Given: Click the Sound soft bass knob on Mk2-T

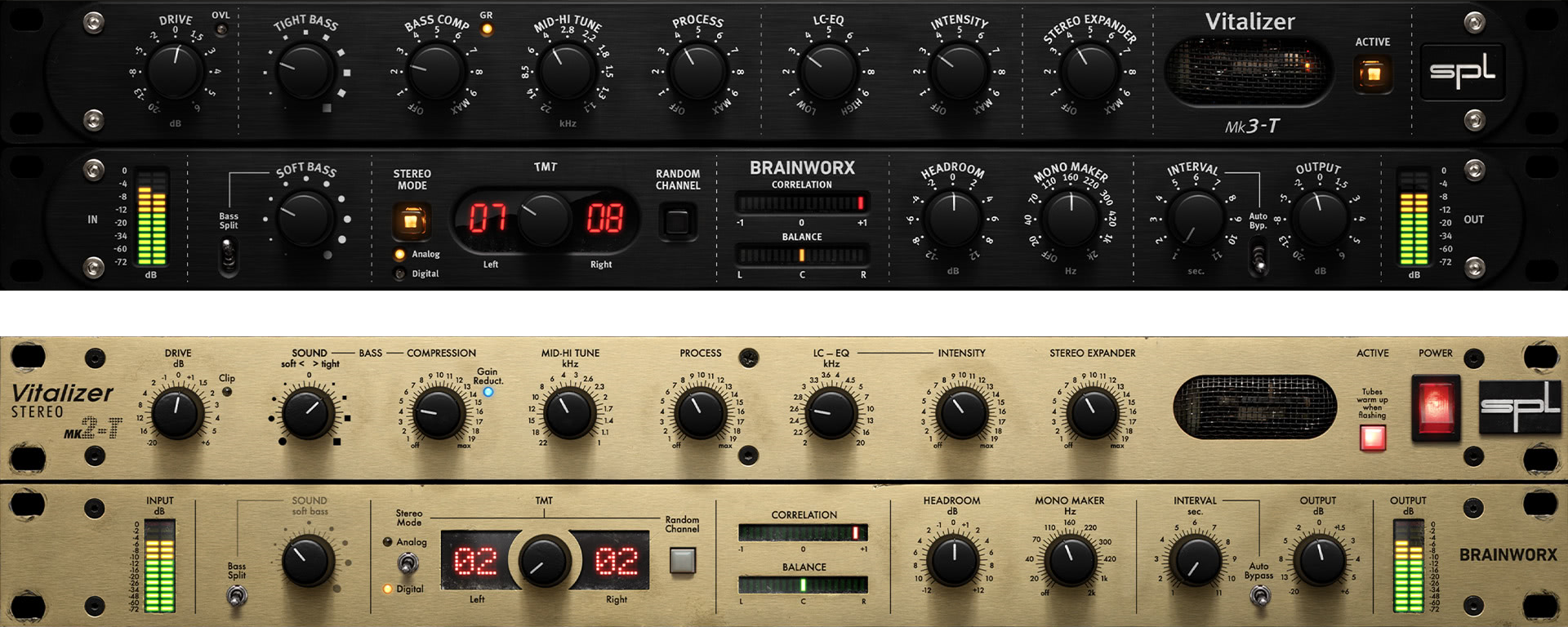Looking at the screenshot, I should tap(308, 561).
